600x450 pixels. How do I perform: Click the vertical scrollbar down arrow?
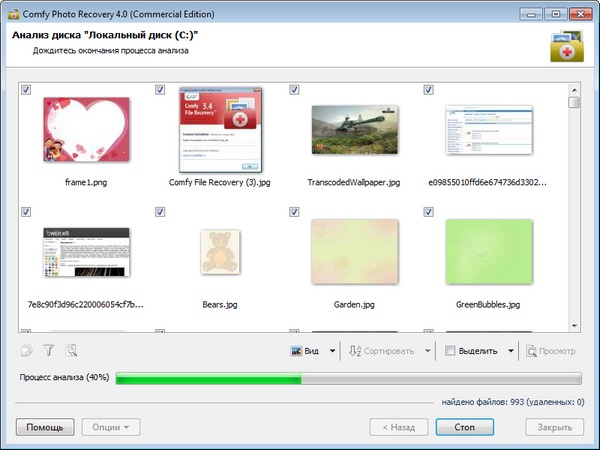tap(574, 324)
